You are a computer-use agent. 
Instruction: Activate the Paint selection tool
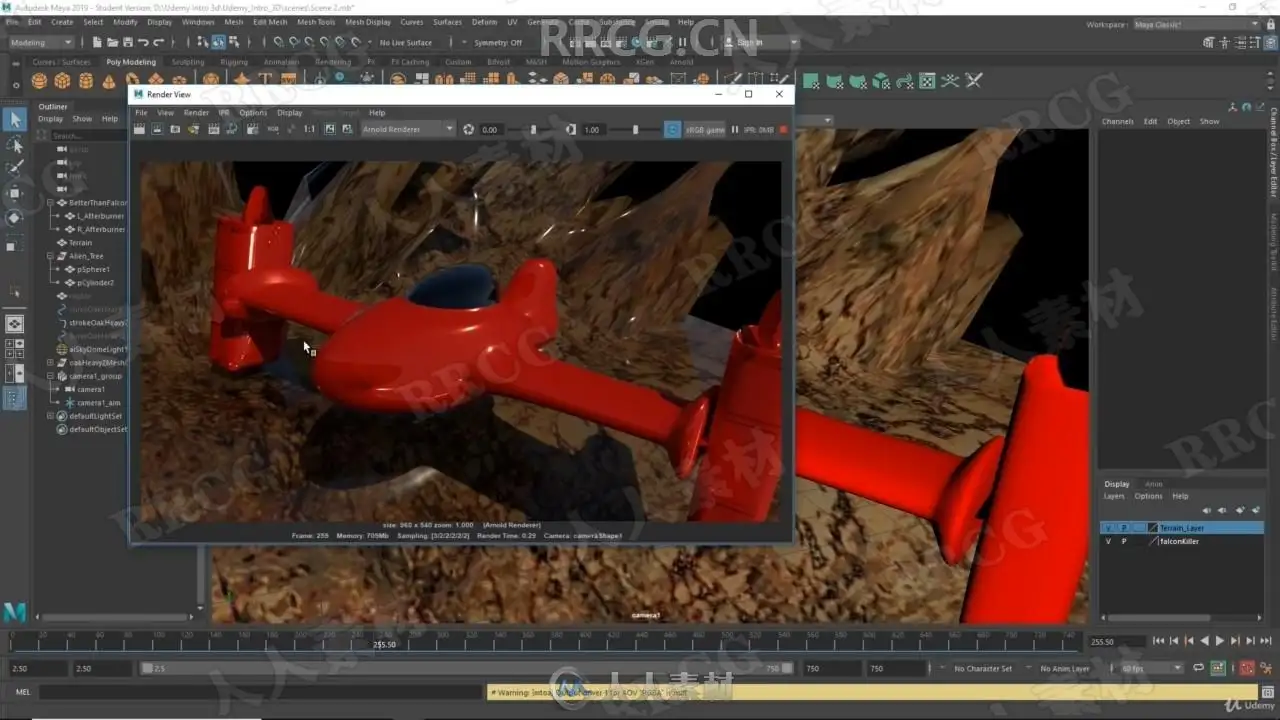point(15,168)
